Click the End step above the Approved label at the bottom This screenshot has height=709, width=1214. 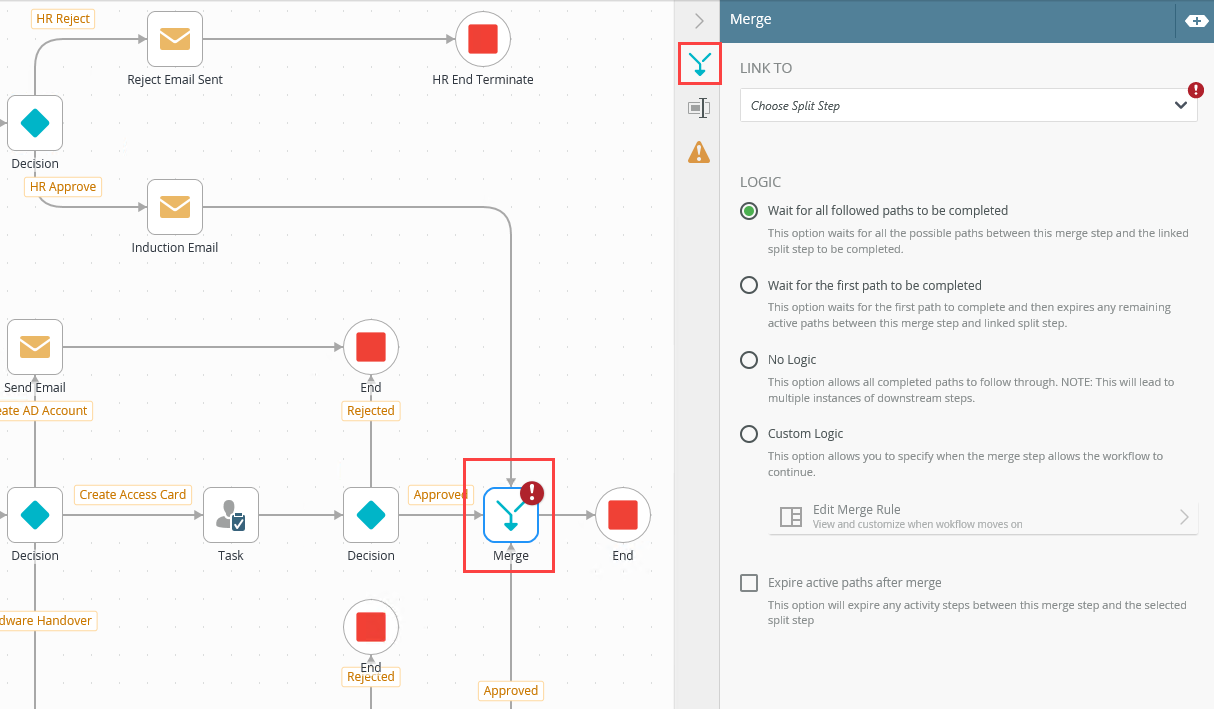pos(371,627)
